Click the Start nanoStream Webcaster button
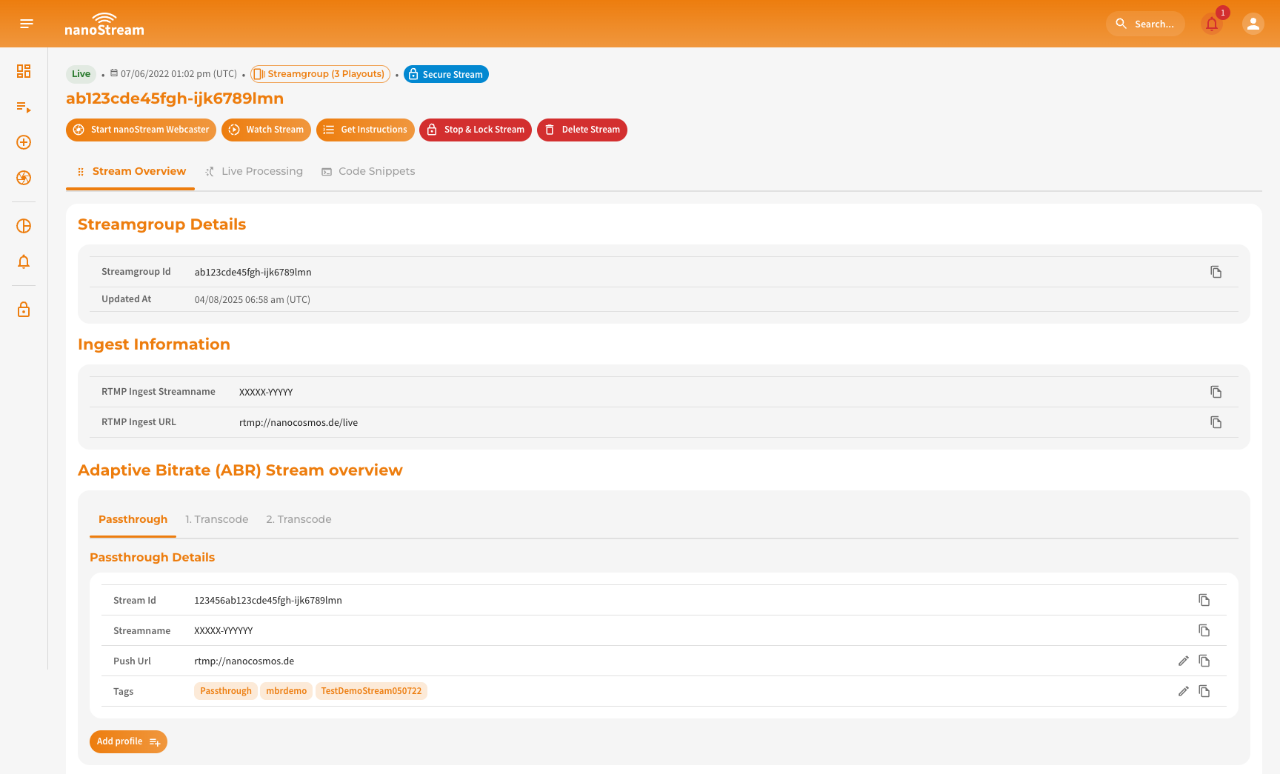 pyautogui.click(x=141, y=130)
